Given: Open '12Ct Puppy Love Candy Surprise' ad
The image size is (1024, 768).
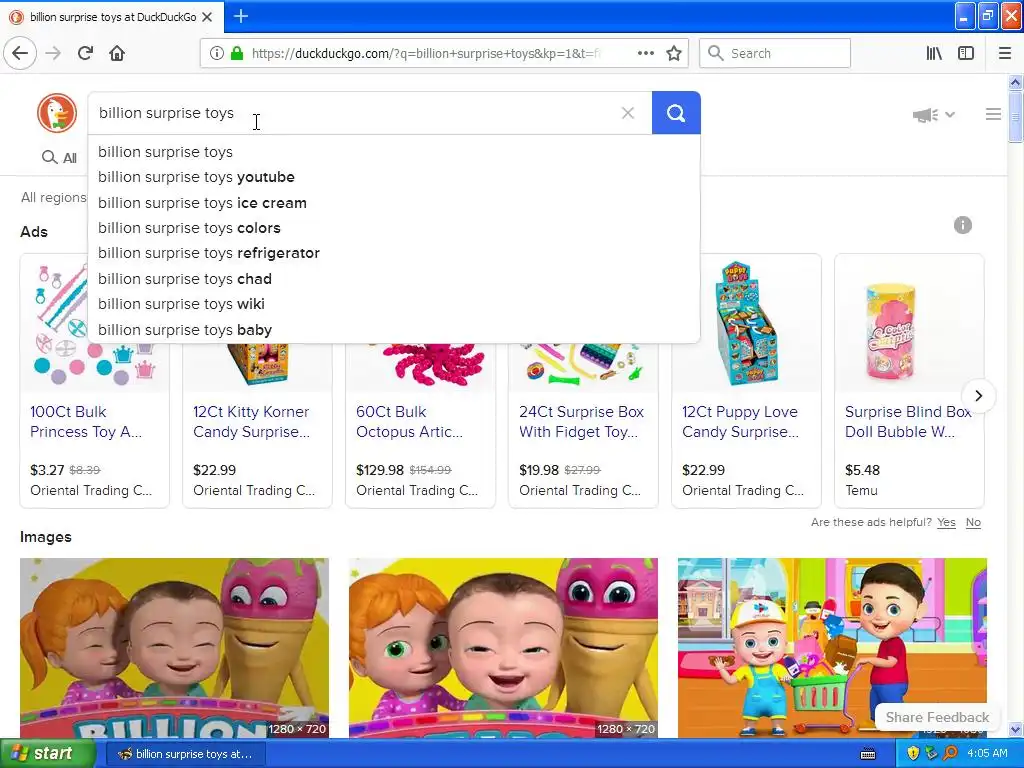Looking at the screenshot, I should [x=740, y=422].
